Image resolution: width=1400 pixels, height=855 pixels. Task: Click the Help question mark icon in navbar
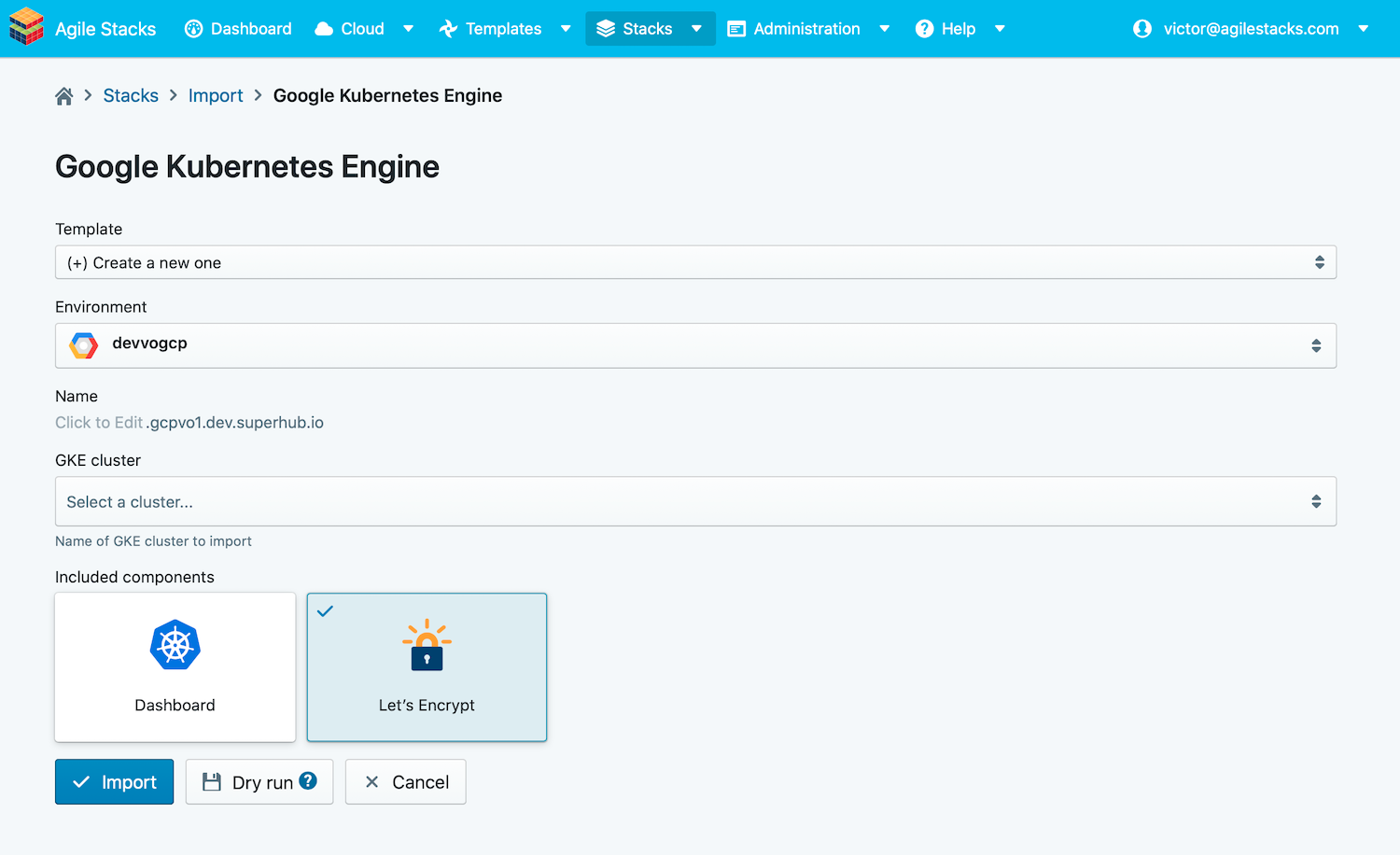coord(924,29)
